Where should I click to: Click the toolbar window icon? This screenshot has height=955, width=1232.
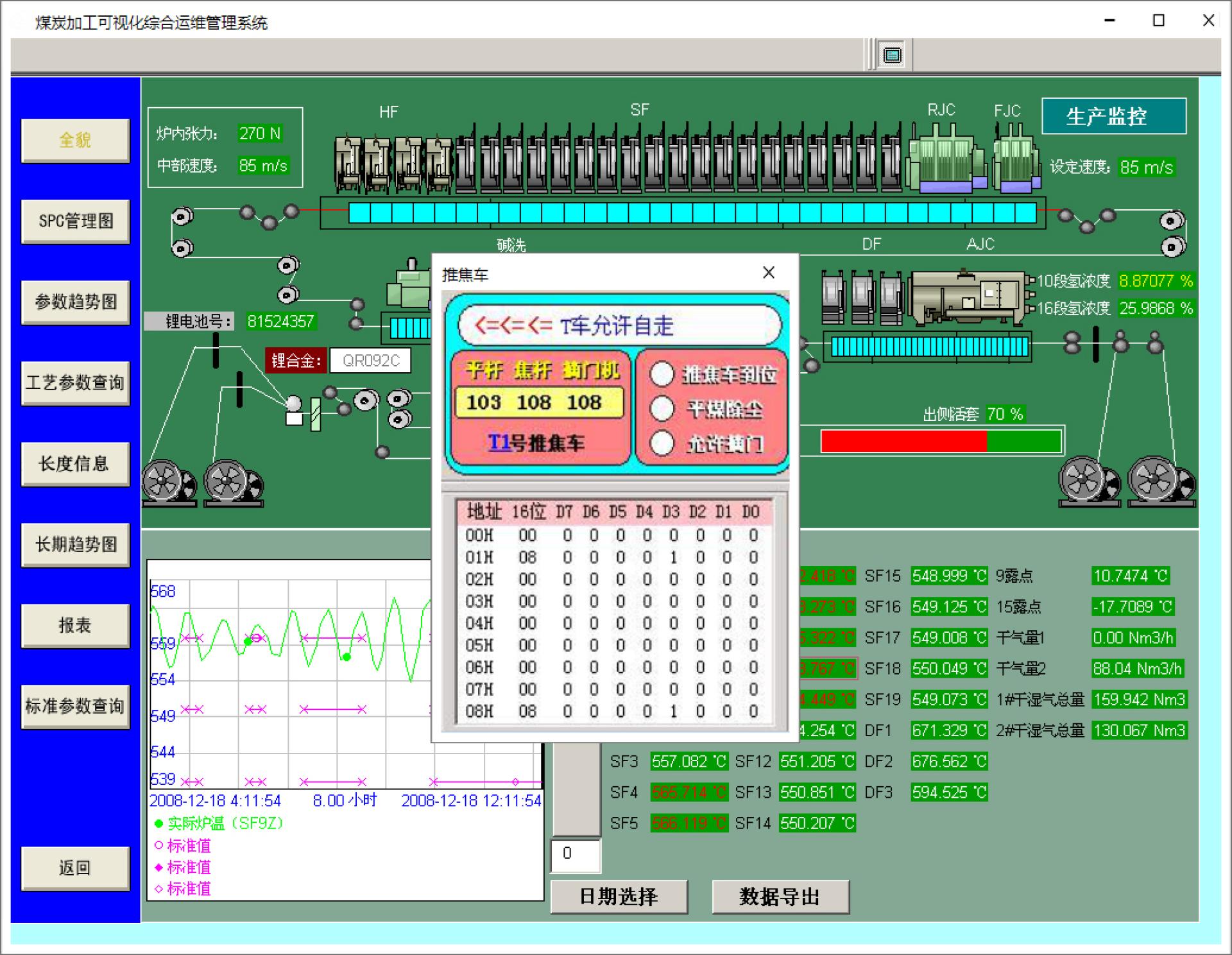coord(892,55)
